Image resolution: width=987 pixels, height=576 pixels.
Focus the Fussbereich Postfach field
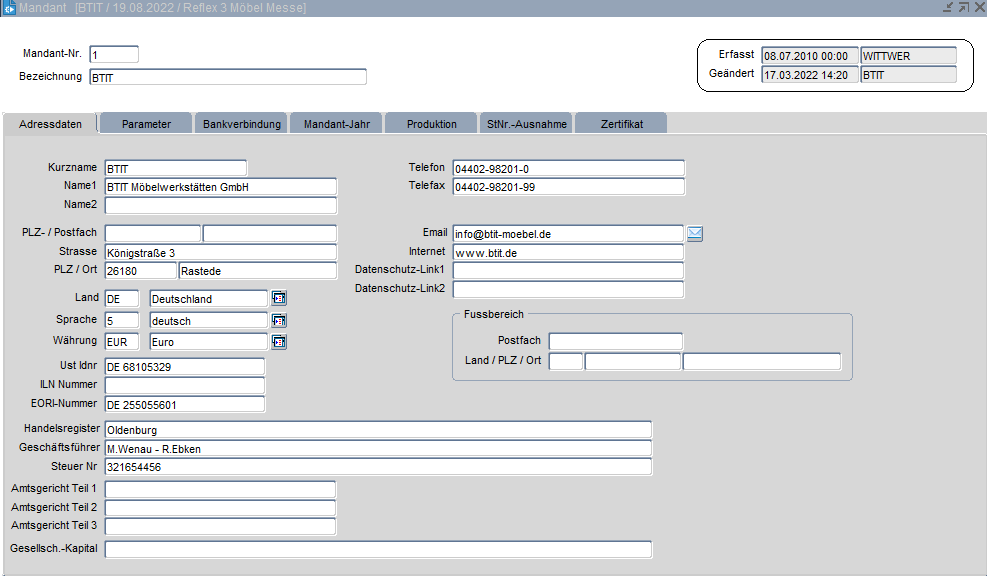616,342
